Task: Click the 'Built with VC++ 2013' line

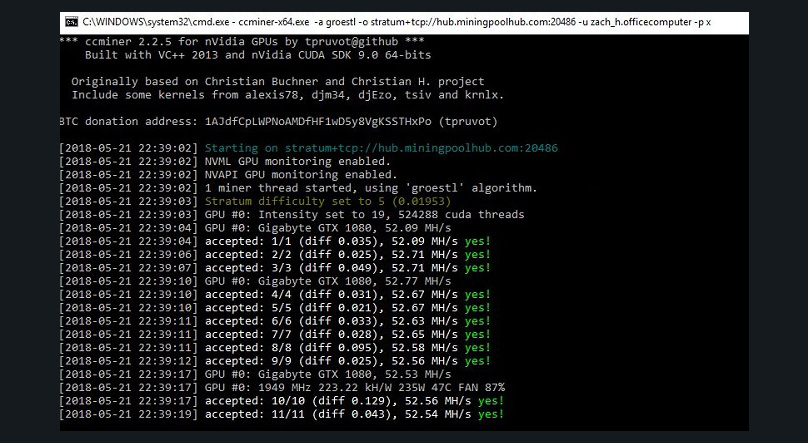Action: tap(258, 55)
